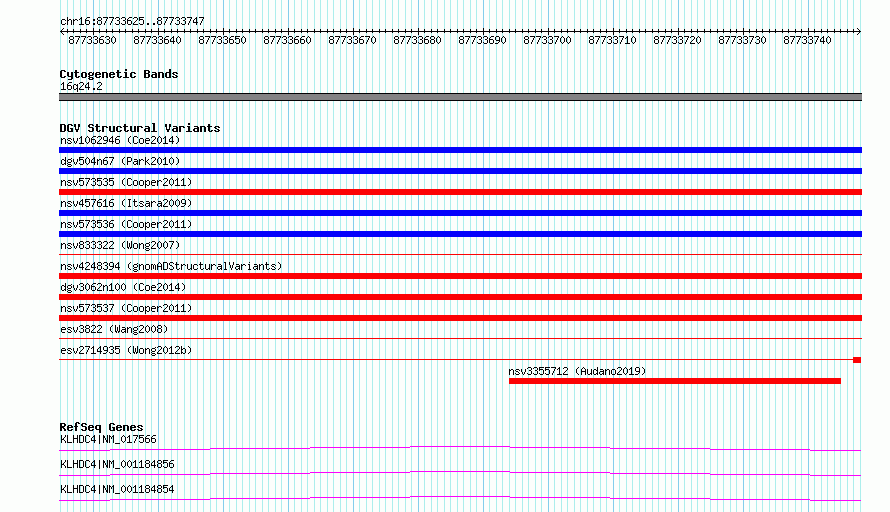Click ruler position 87733680
Screen dimensions: 890x512
click(417, 40)
